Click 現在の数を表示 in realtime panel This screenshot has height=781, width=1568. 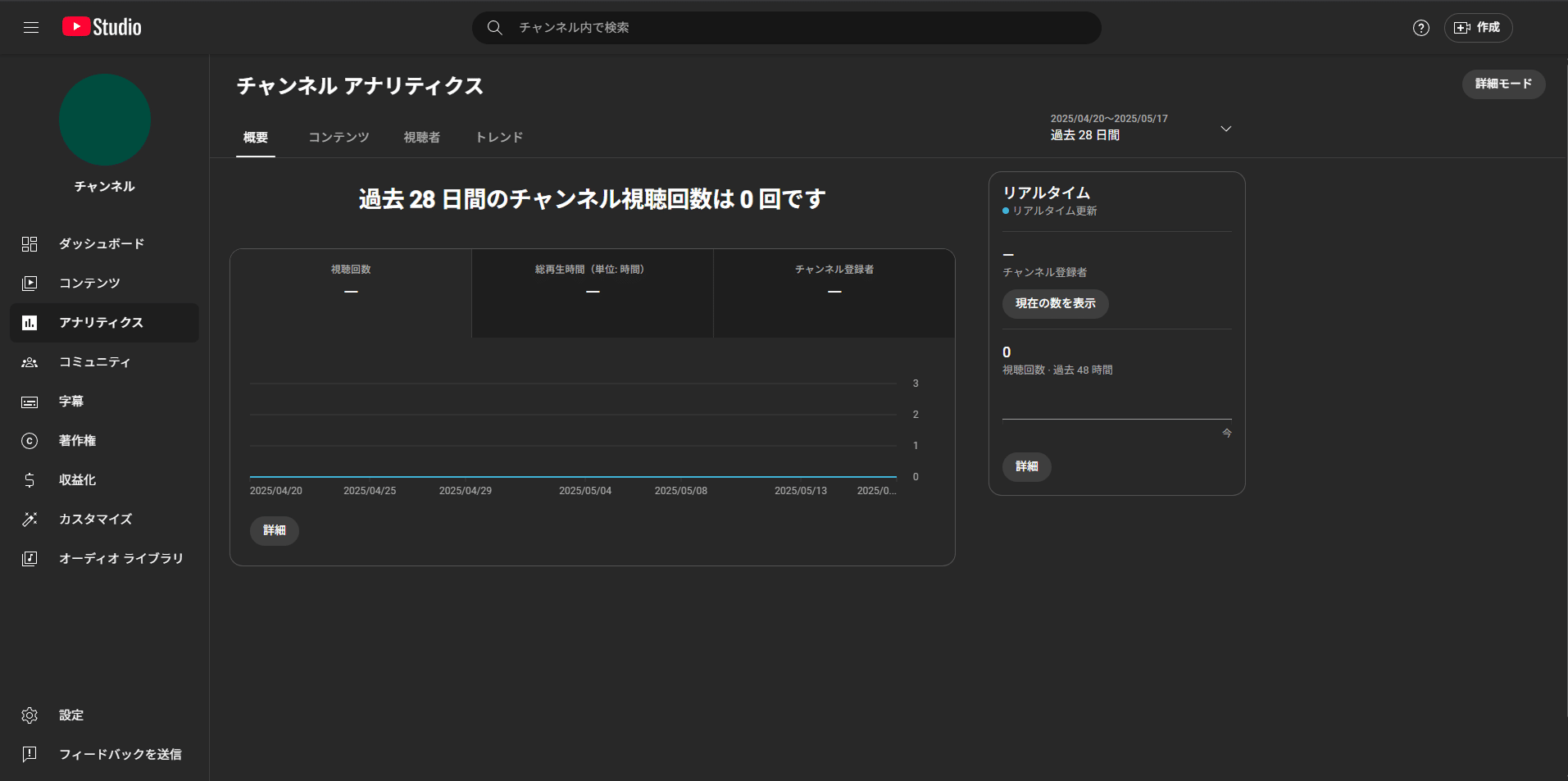pyautogui.click(x=1055, y=303)
